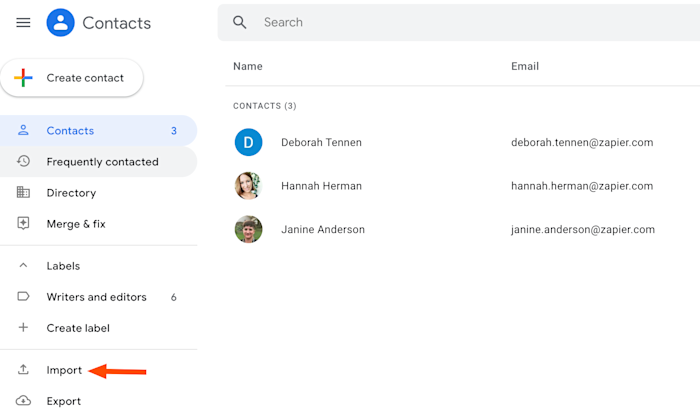700x415 pixels.
Task: Open Janine Anderson contact row
Action: click(322, 229)
